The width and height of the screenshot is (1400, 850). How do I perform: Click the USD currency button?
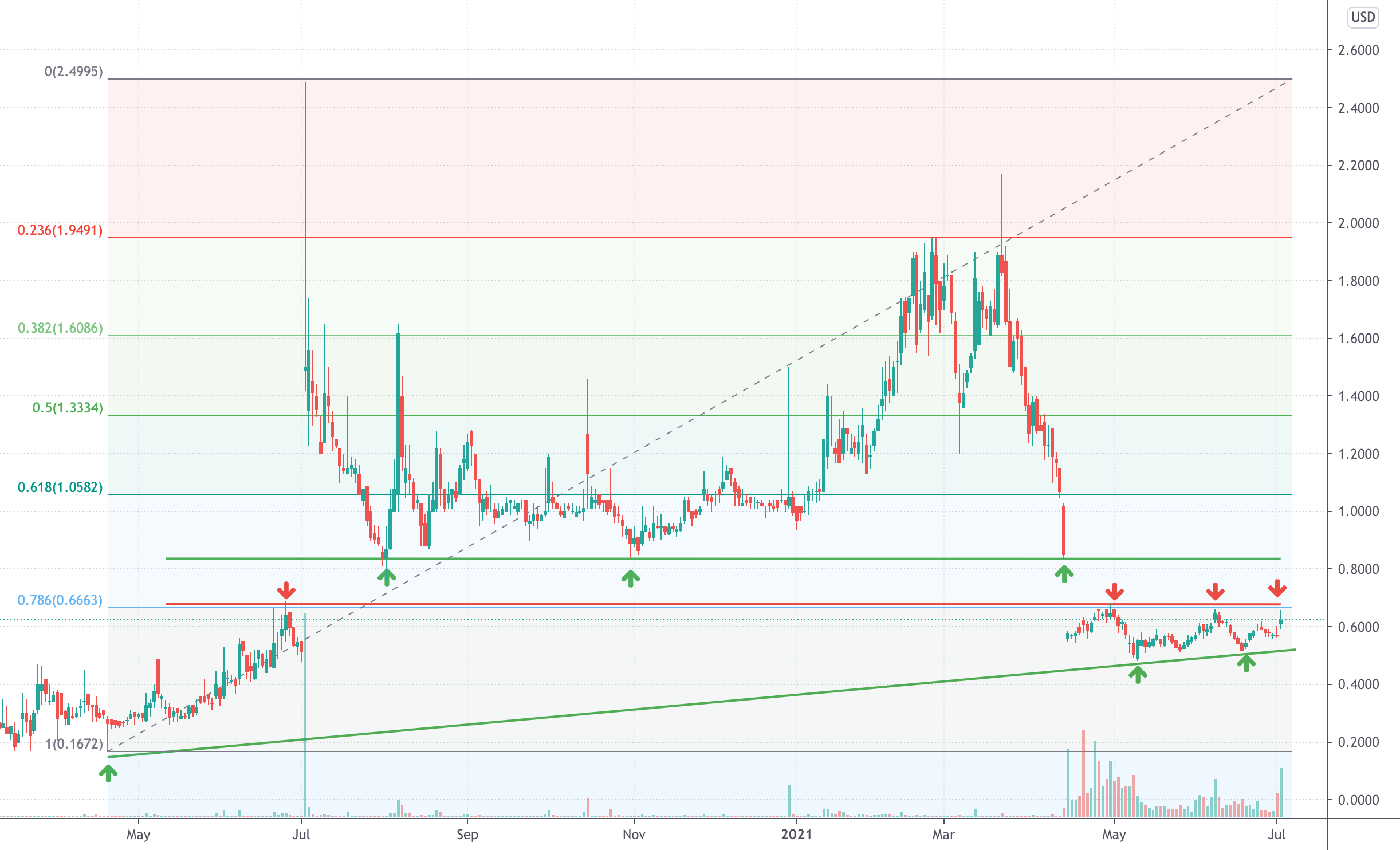coord(1363,17)
